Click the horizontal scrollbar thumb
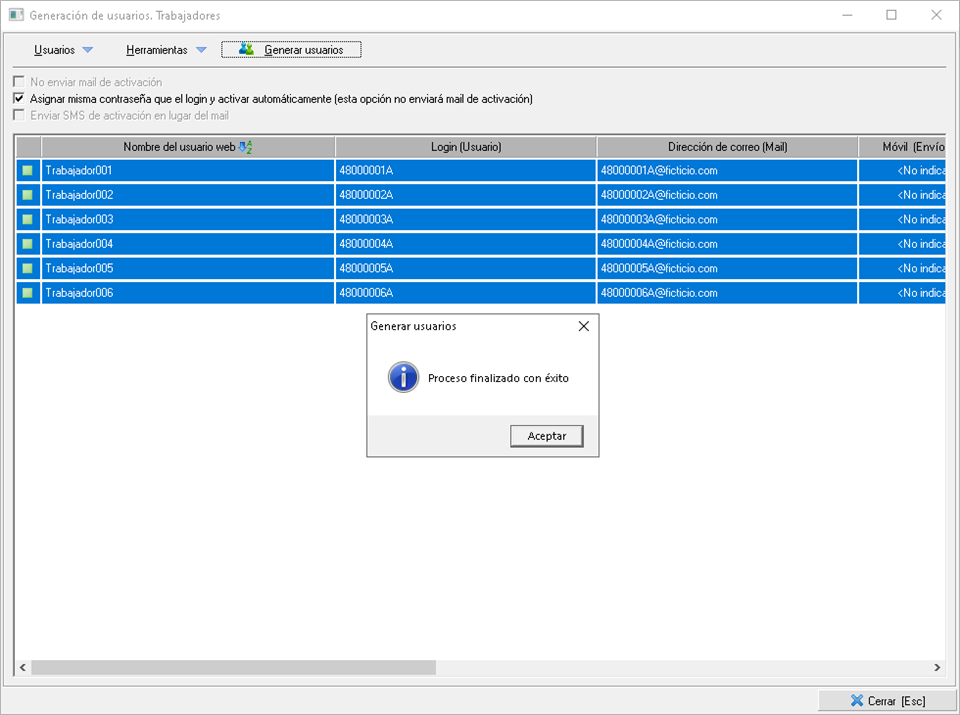960x715 pixels. click(234, 667)
